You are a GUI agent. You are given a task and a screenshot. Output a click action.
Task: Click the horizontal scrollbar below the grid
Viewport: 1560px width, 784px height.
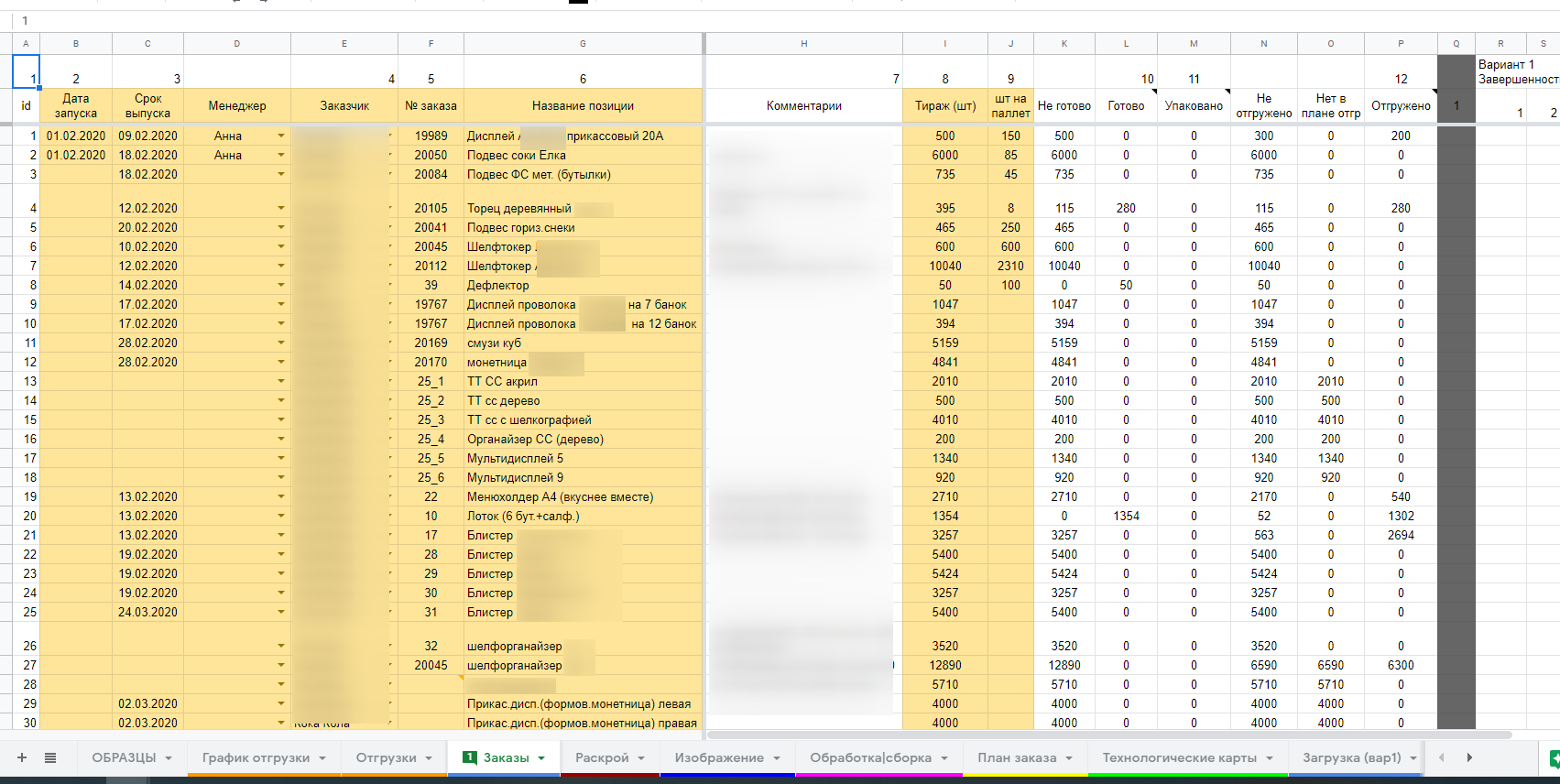[1109, 735]
